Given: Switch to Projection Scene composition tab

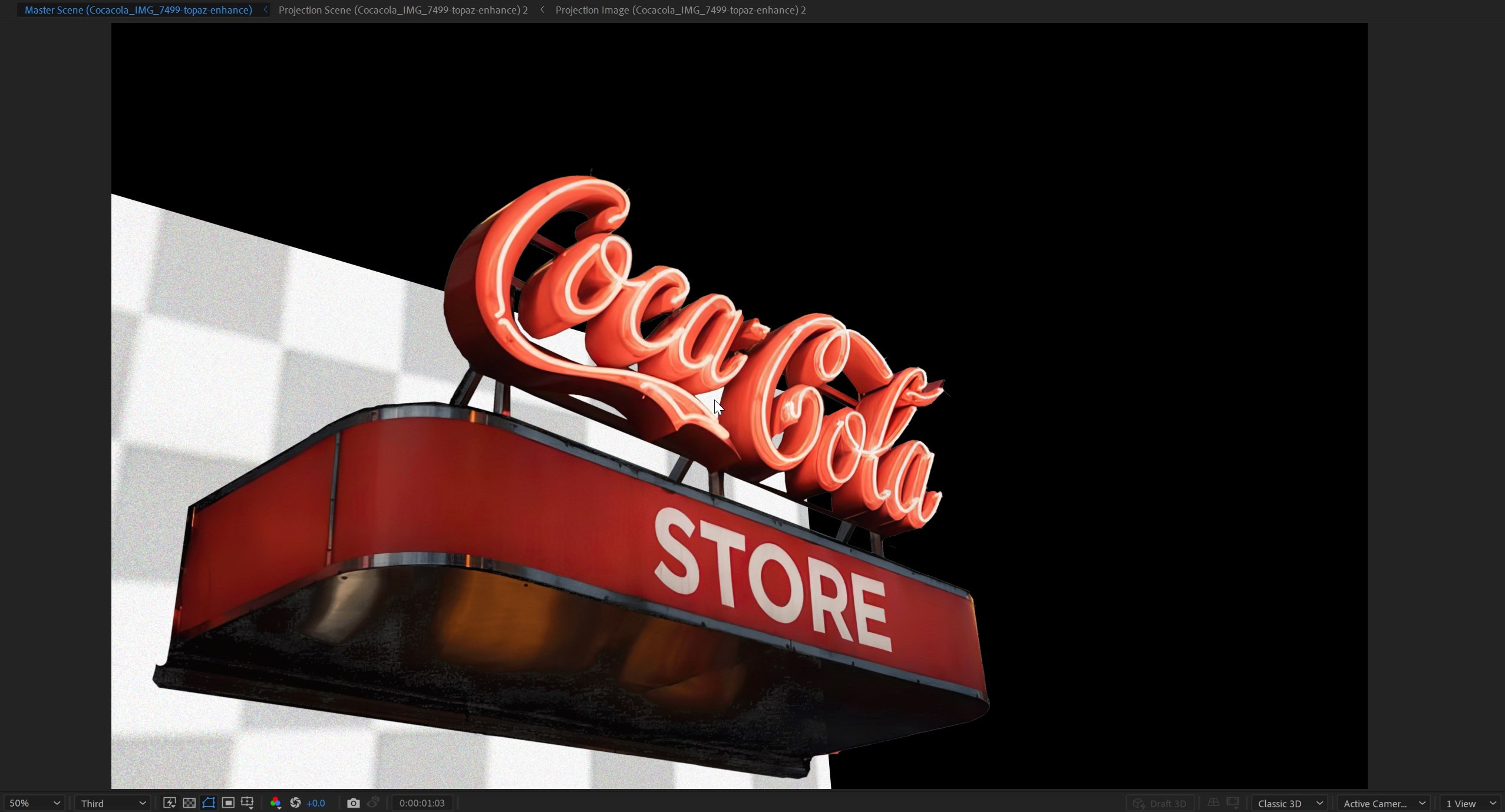Looking at the screenshot, I should point(403,10).
